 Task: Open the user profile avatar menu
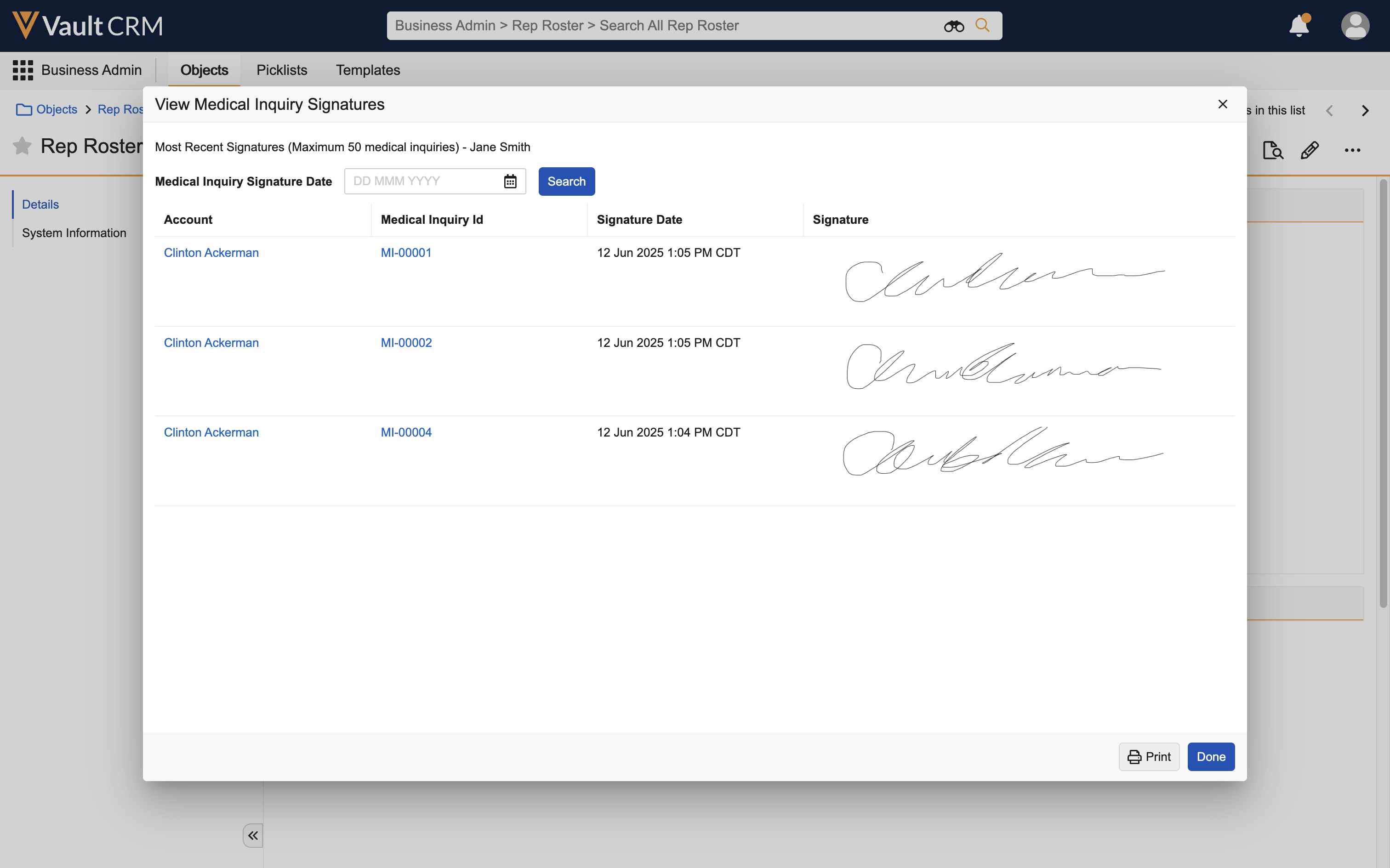pos(1355,26)
